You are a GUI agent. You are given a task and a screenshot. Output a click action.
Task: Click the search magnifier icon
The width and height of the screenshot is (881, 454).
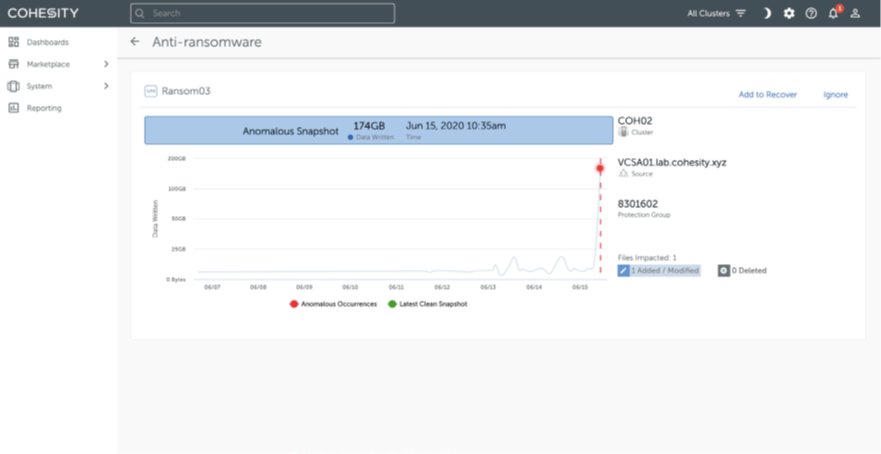tap(140, 13)
